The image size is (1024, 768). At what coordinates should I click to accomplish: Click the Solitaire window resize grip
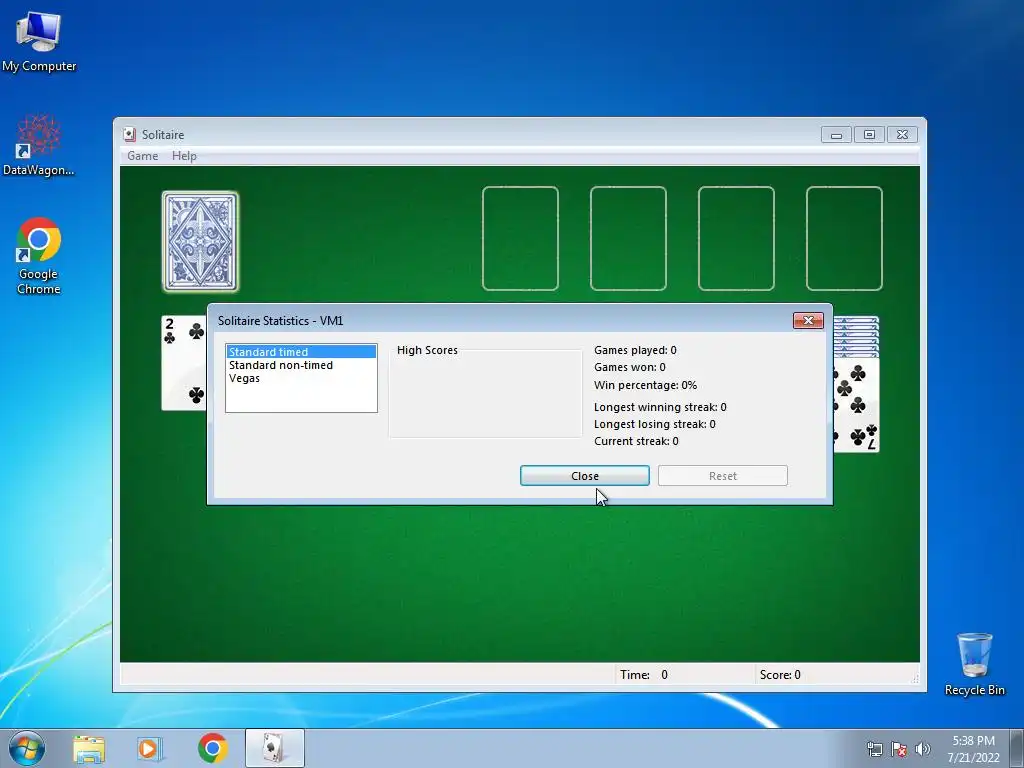tap(914, 679)
